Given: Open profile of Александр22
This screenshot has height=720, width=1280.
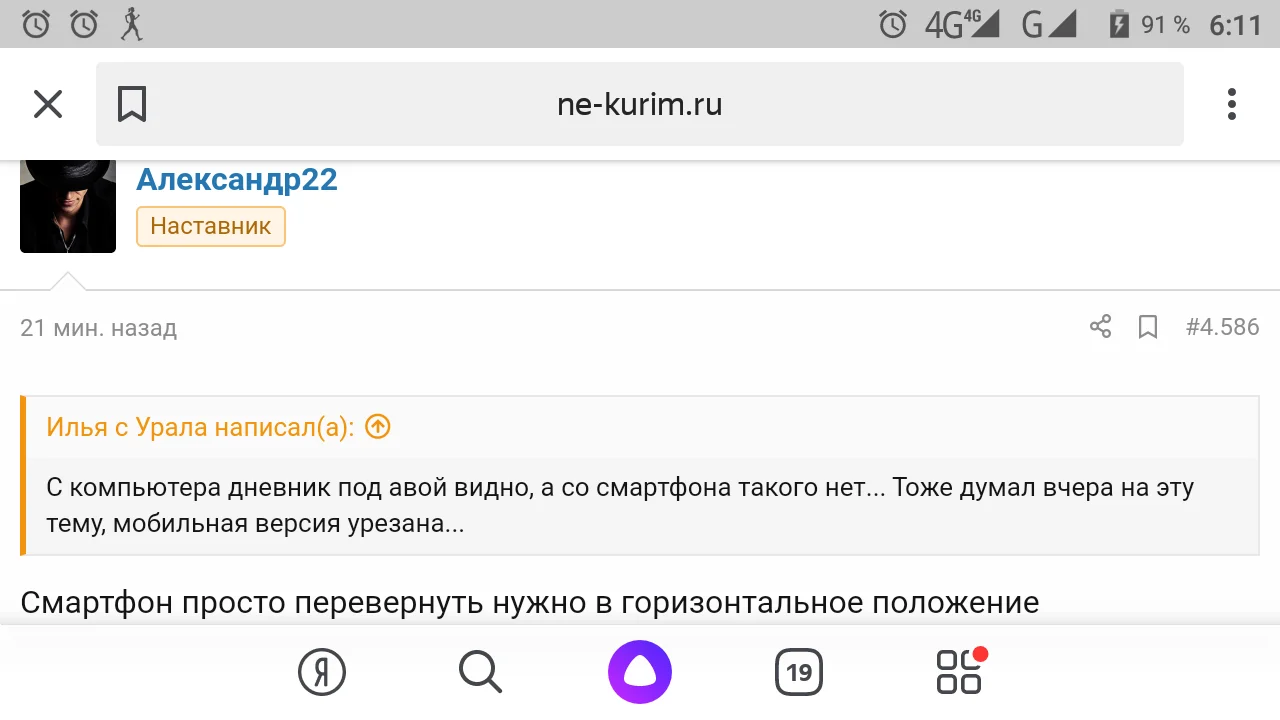Looking at the screenshot, I should coord(237,179).
